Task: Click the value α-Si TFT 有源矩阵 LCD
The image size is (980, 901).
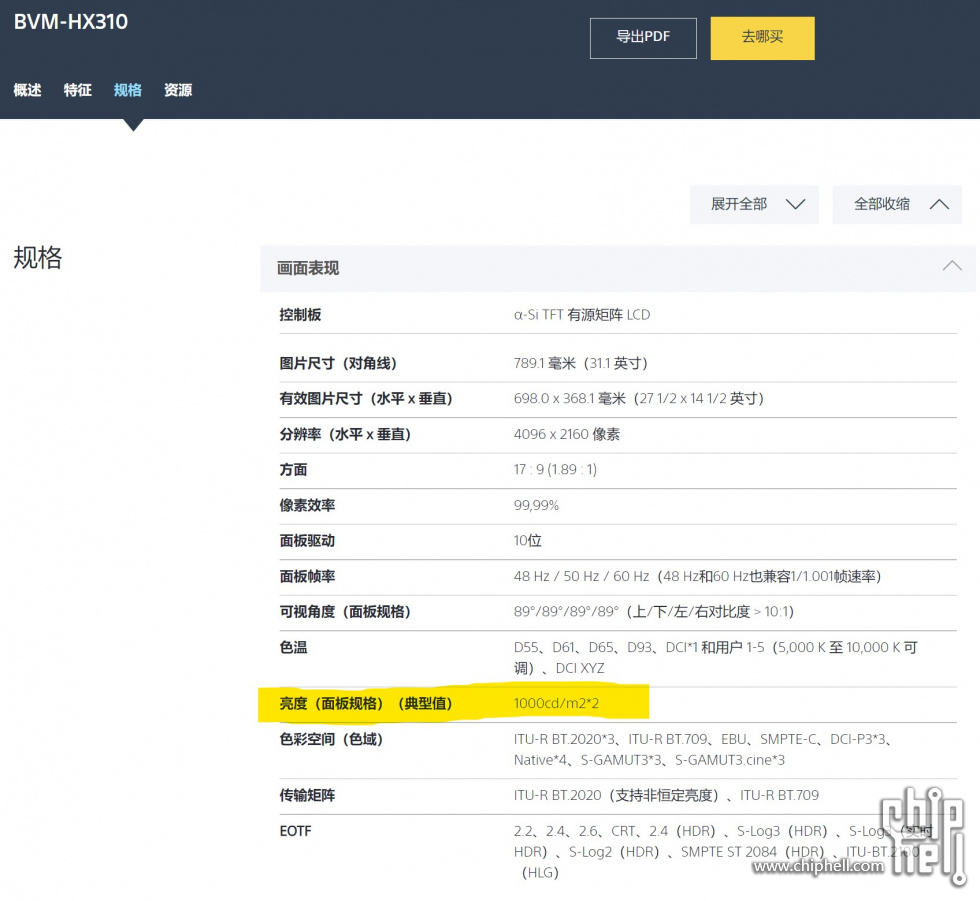Action: (582, 314)
